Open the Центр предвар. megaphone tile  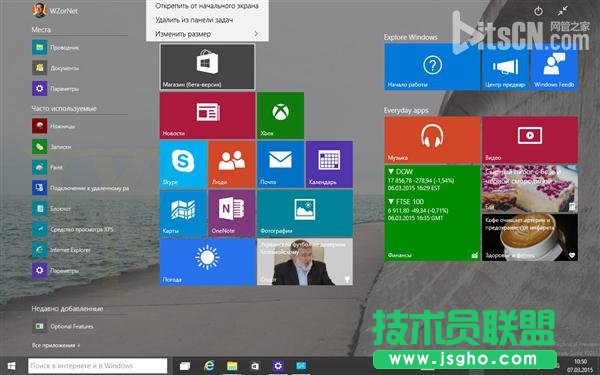click(505, 67)
